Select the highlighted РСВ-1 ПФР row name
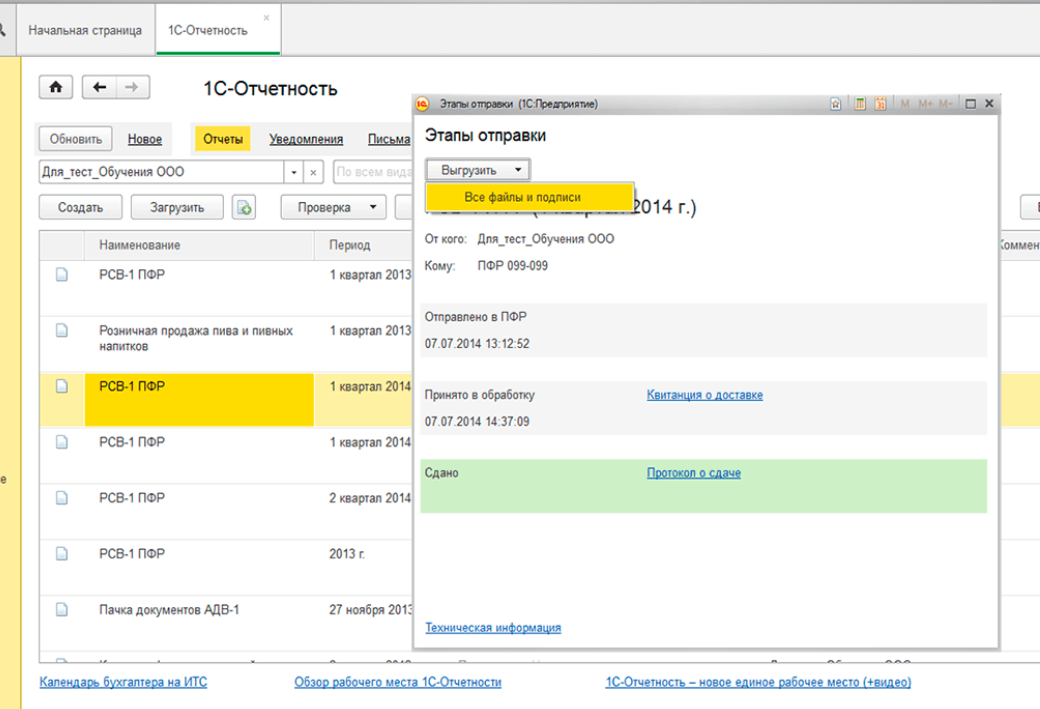 199,399
